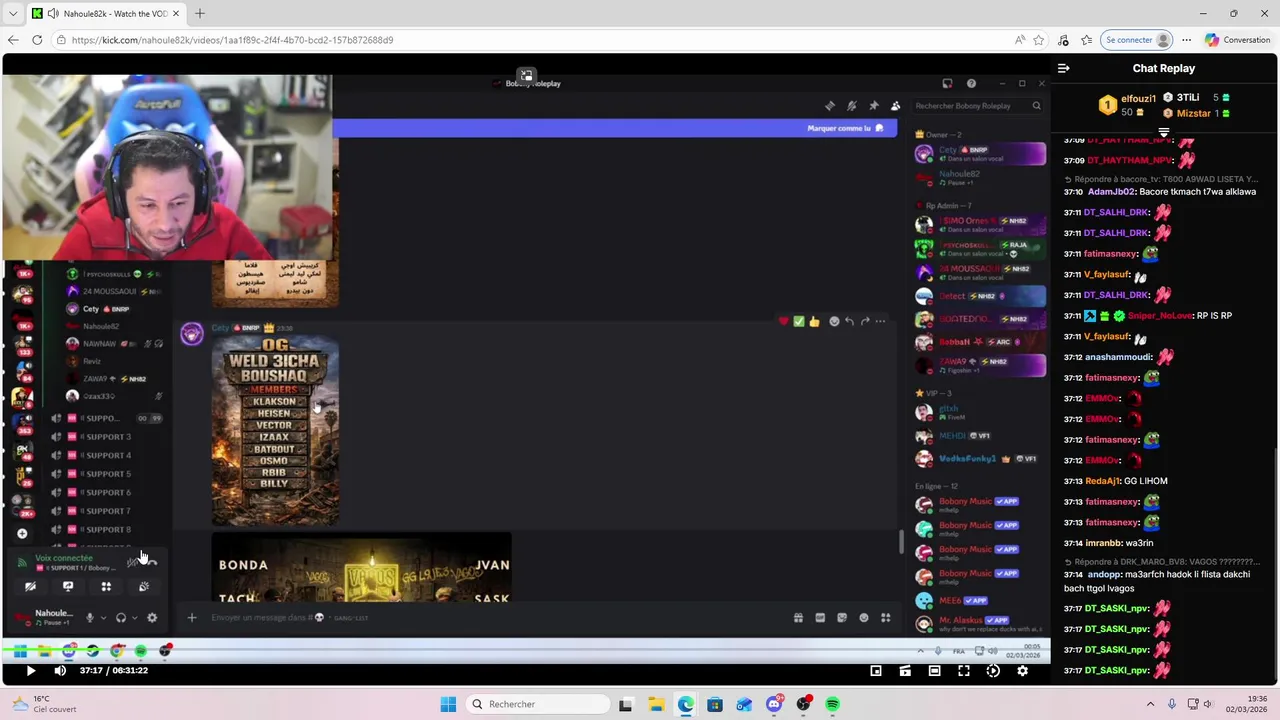Open Mizstar leaderboard entry

[1193, 113]
